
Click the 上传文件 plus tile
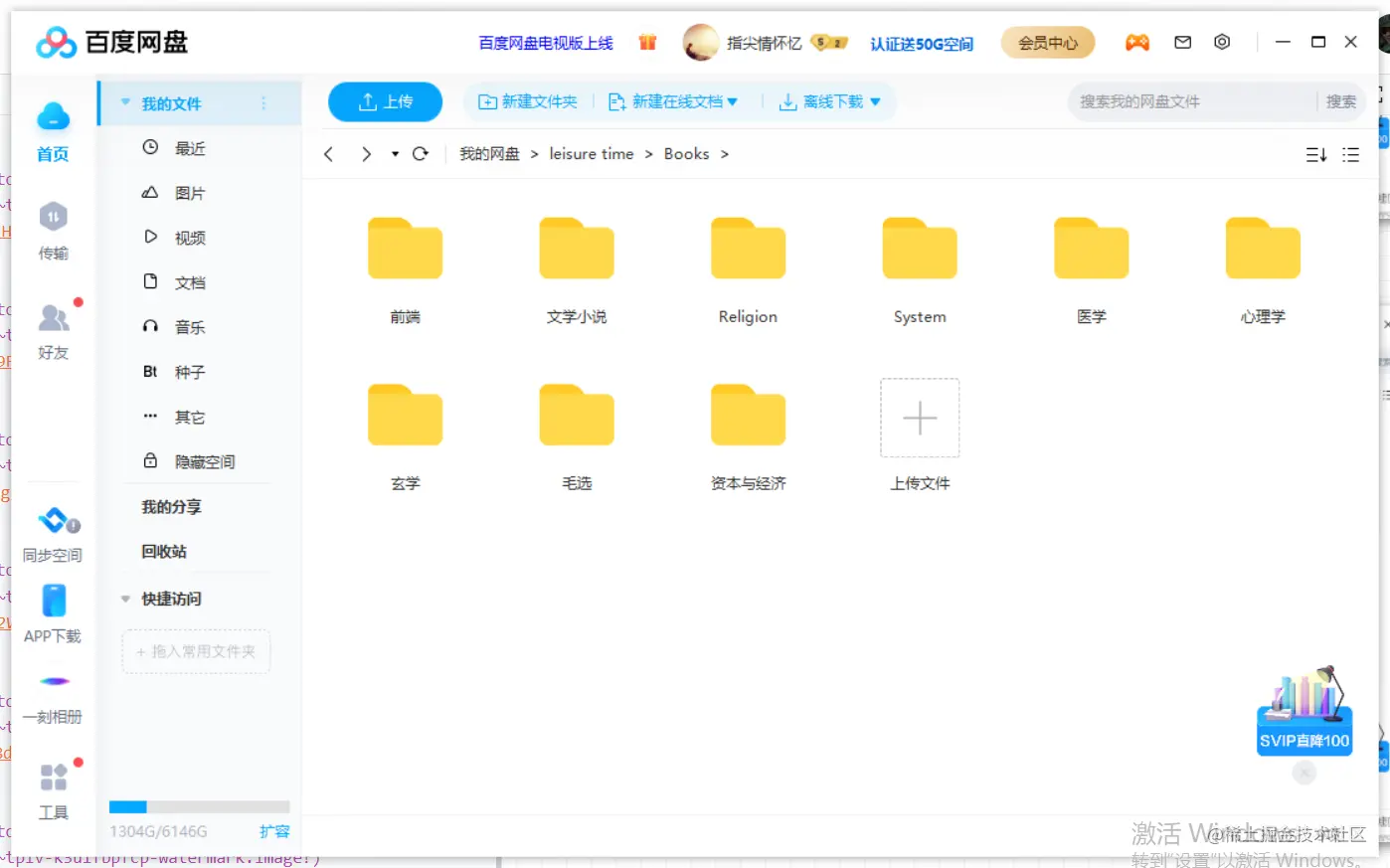tap(920, 418)
